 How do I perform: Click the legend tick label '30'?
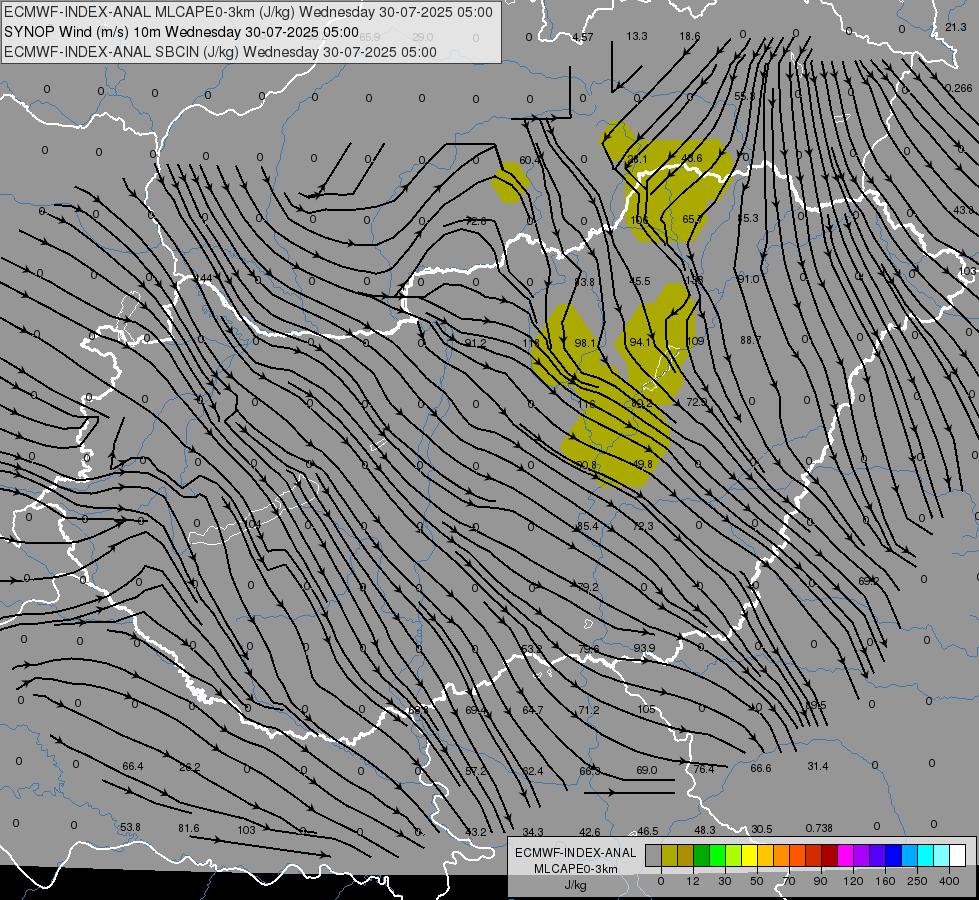pos(725,881)
